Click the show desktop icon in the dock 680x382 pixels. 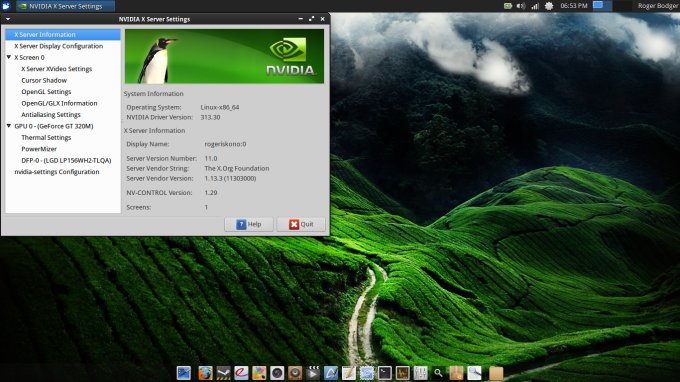point(184,372)
